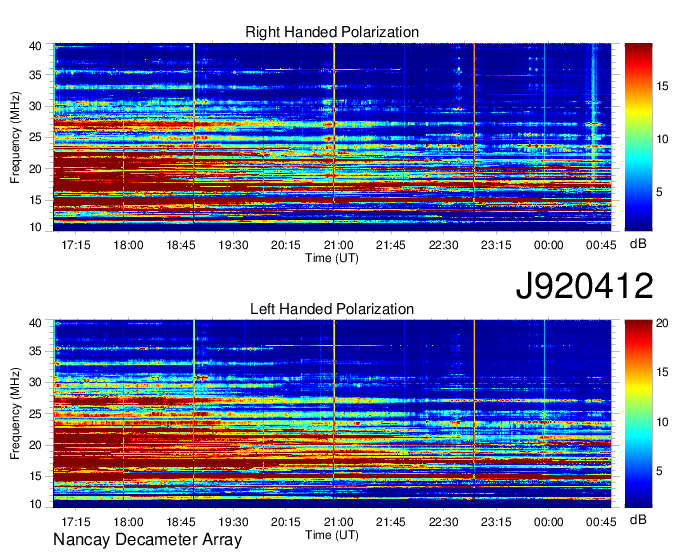
Task: Click the Left Handed plot's color scale bar
Action: (x=638, y=414)
